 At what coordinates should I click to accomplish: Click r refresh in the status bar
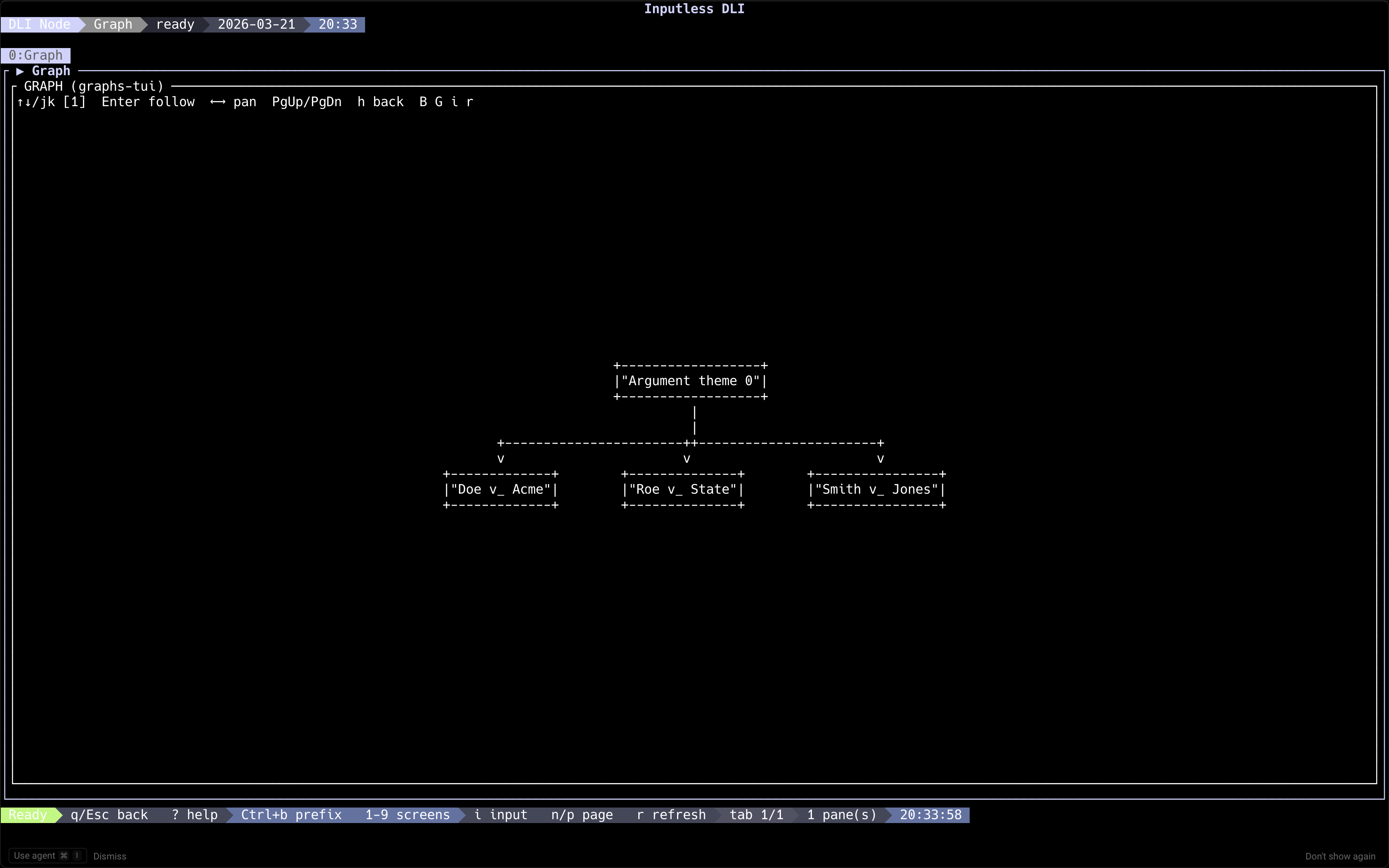pos(670,815)
